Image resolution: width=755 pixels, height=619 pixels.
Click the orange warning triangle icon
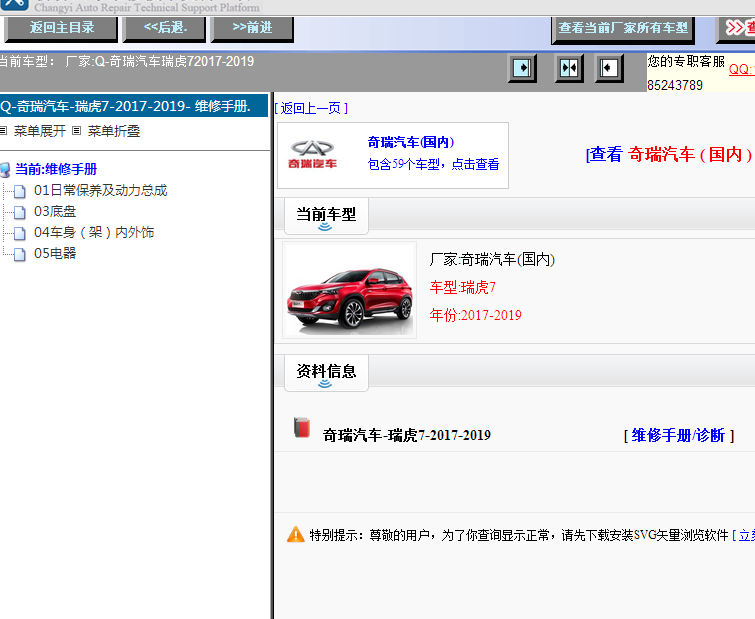296,534
